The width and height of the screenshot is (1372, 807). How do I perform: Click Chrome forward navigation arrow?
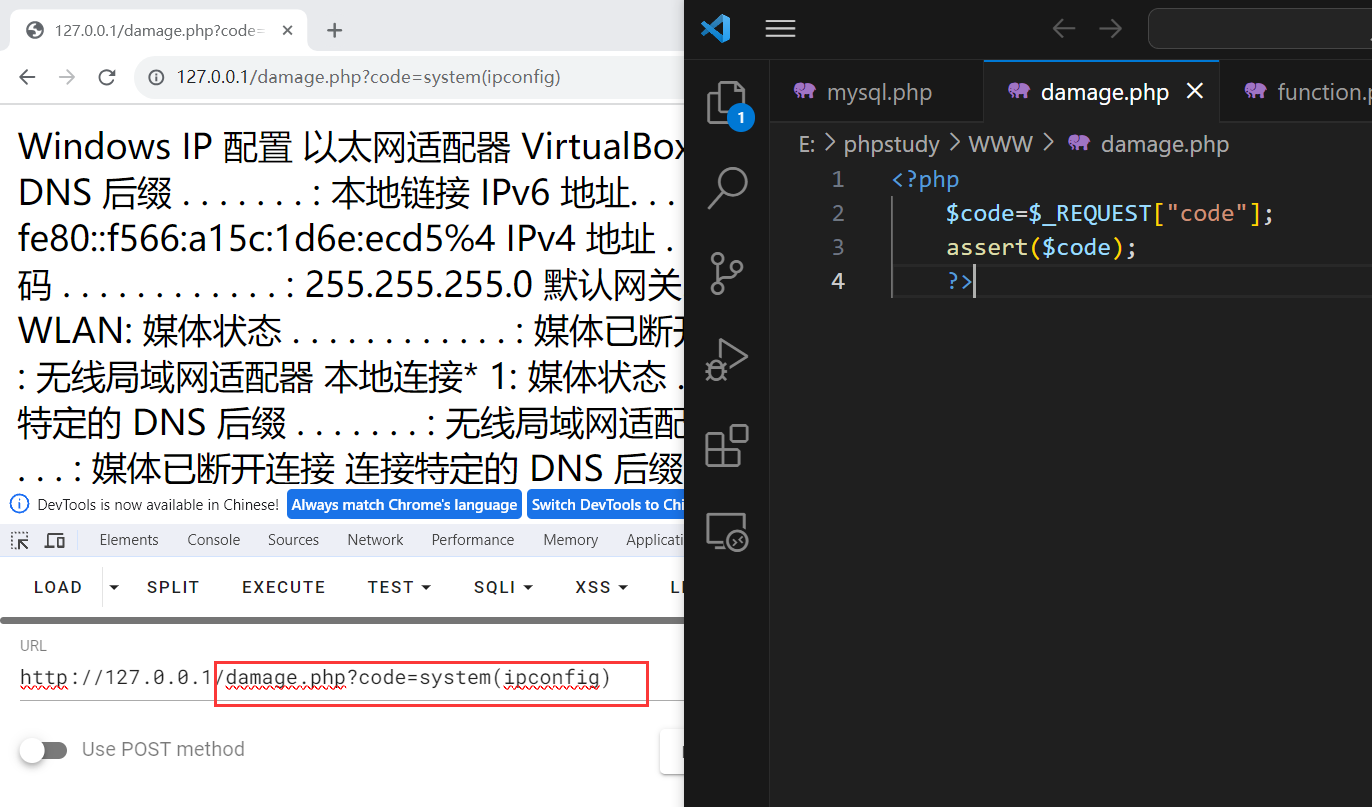(67, 77)
